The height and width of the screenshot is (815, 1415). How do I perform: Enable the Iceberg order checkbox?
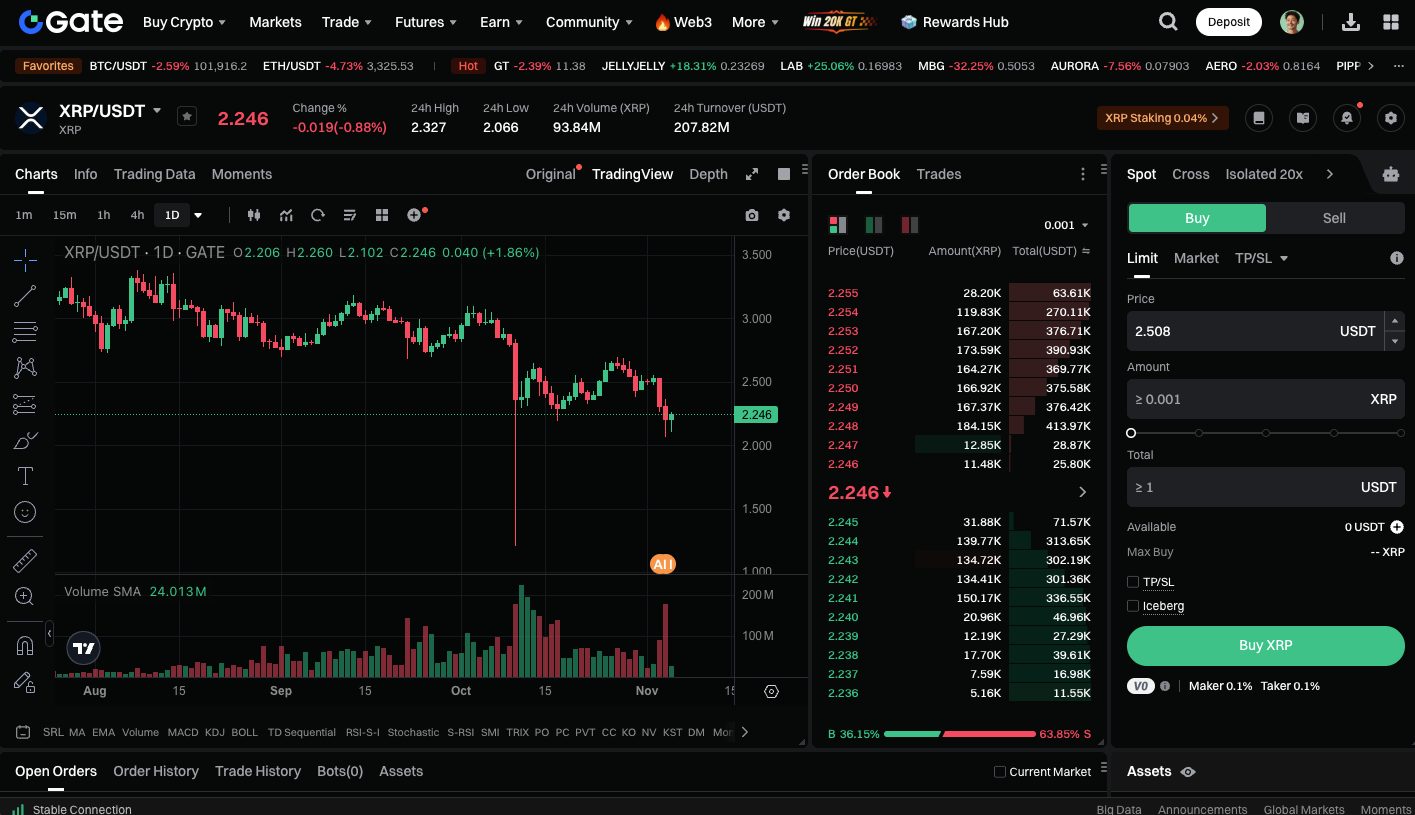click(x=1133, y=606)
